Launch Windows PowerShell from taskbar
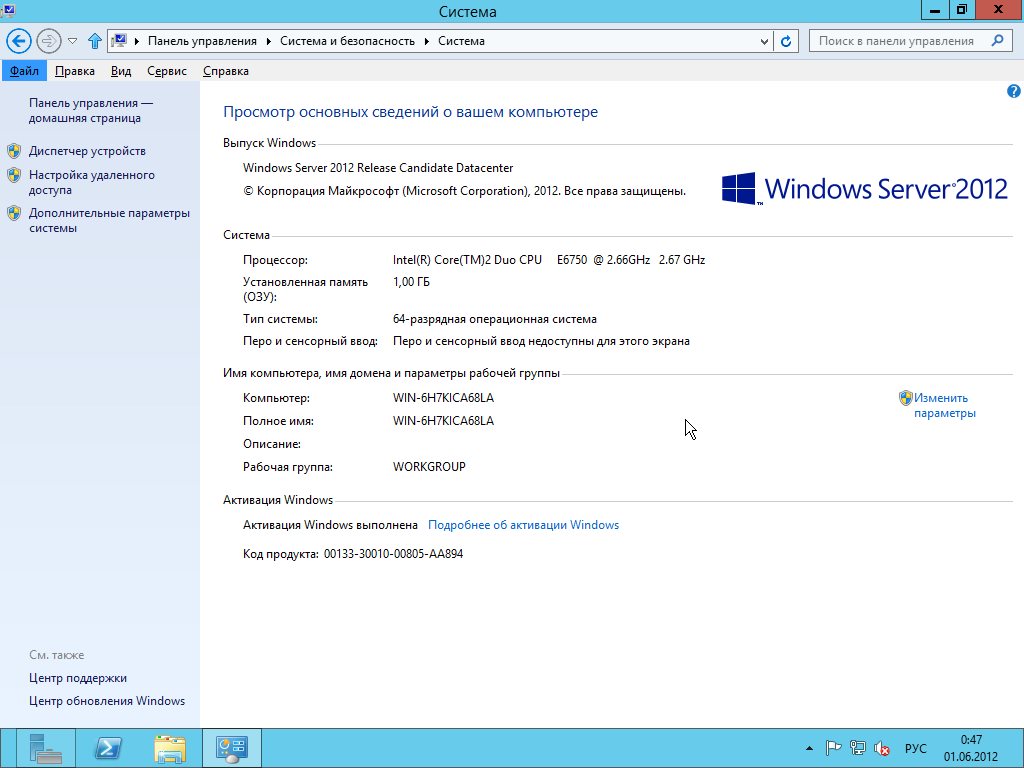 (108, 748)
